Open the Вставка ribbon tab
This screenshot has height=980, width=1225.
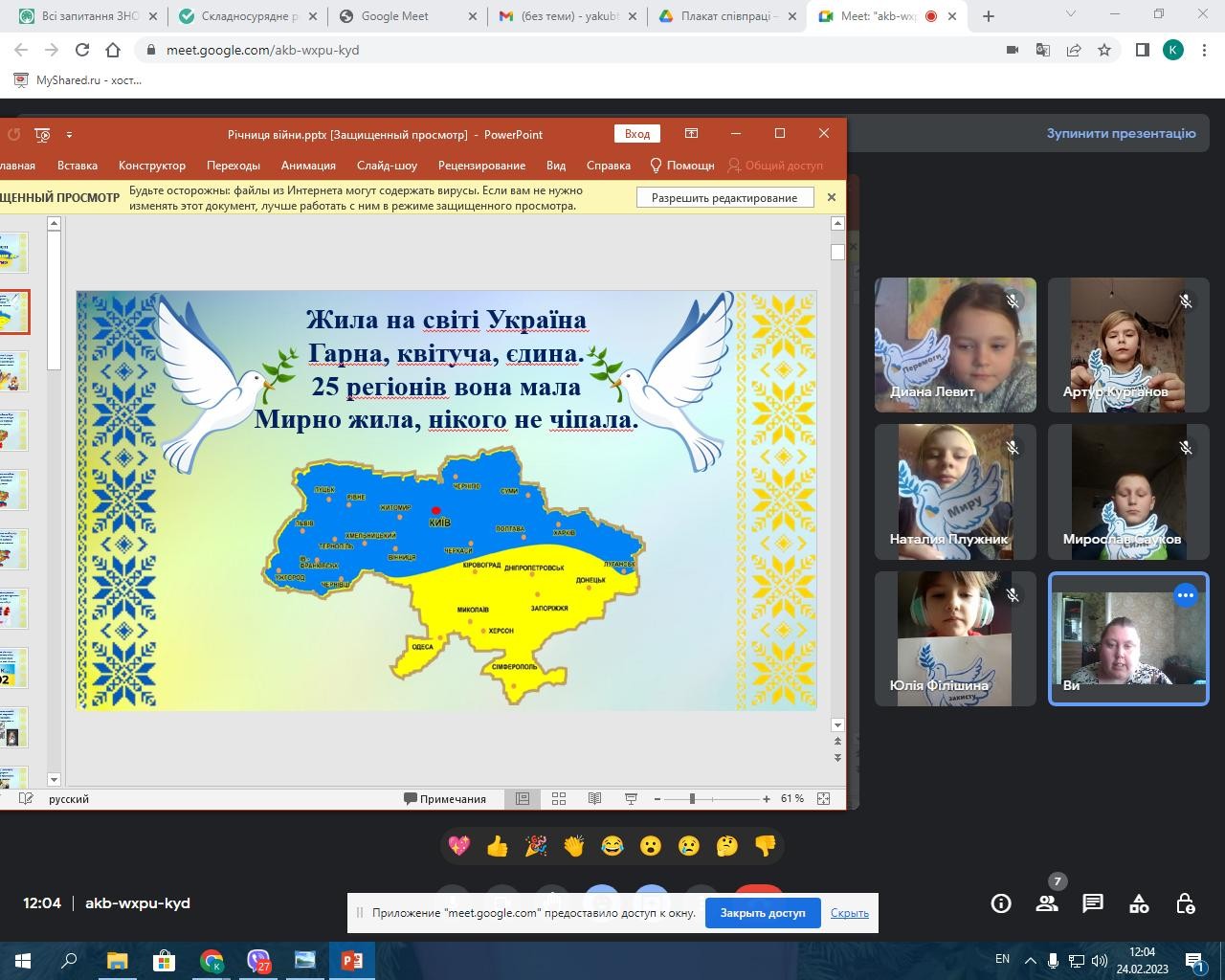click(x=78, y=165)
